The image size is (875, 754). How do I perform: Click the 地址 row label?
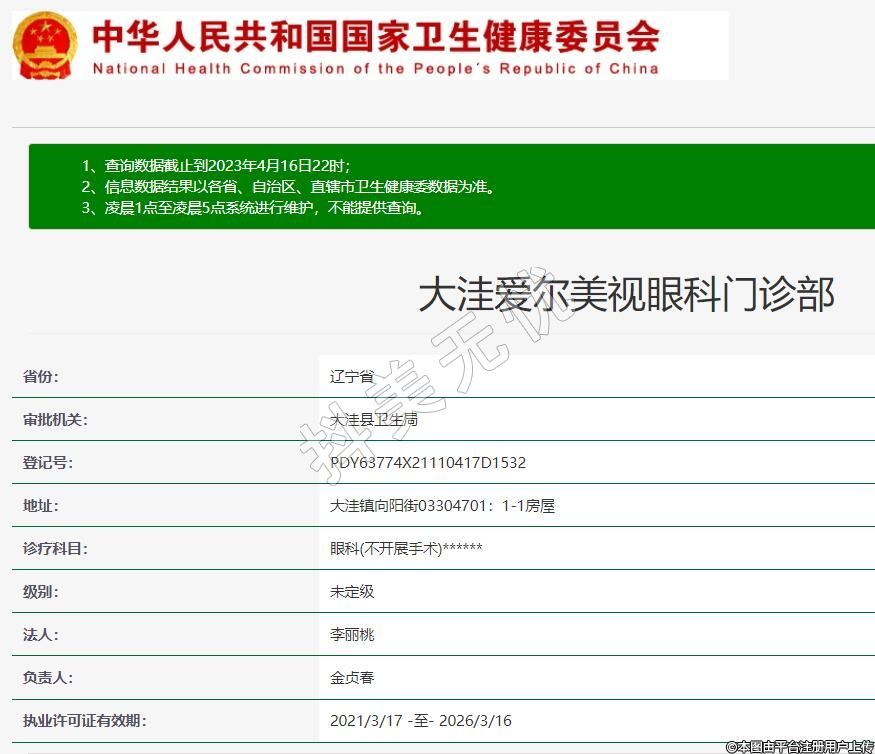point(41,506)
